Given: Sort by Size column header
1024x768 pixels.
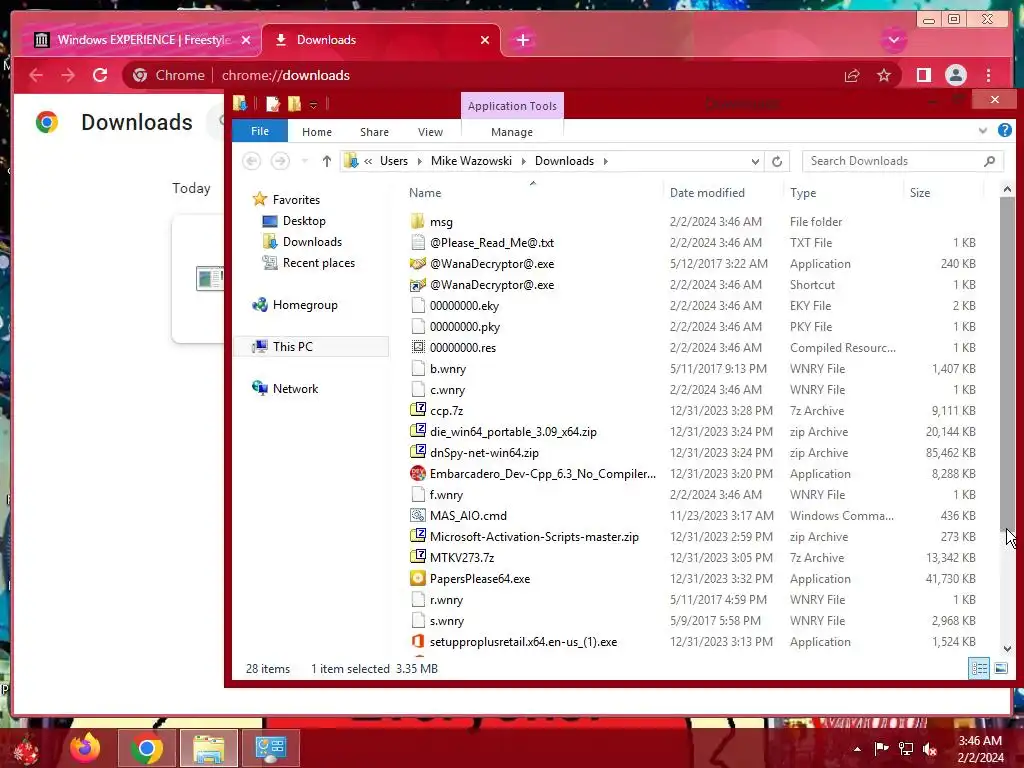Looking at the screenshot, I should (943, 193).
